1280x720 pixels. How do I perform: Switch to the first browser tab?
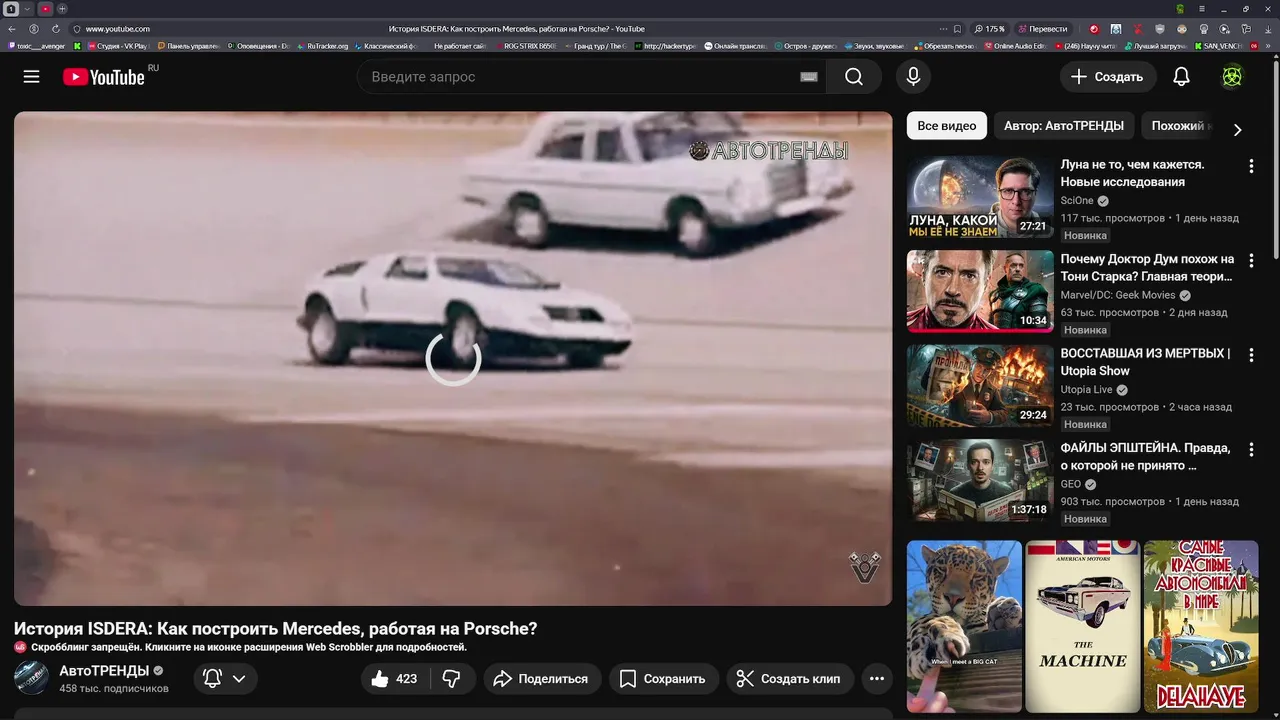10,9
